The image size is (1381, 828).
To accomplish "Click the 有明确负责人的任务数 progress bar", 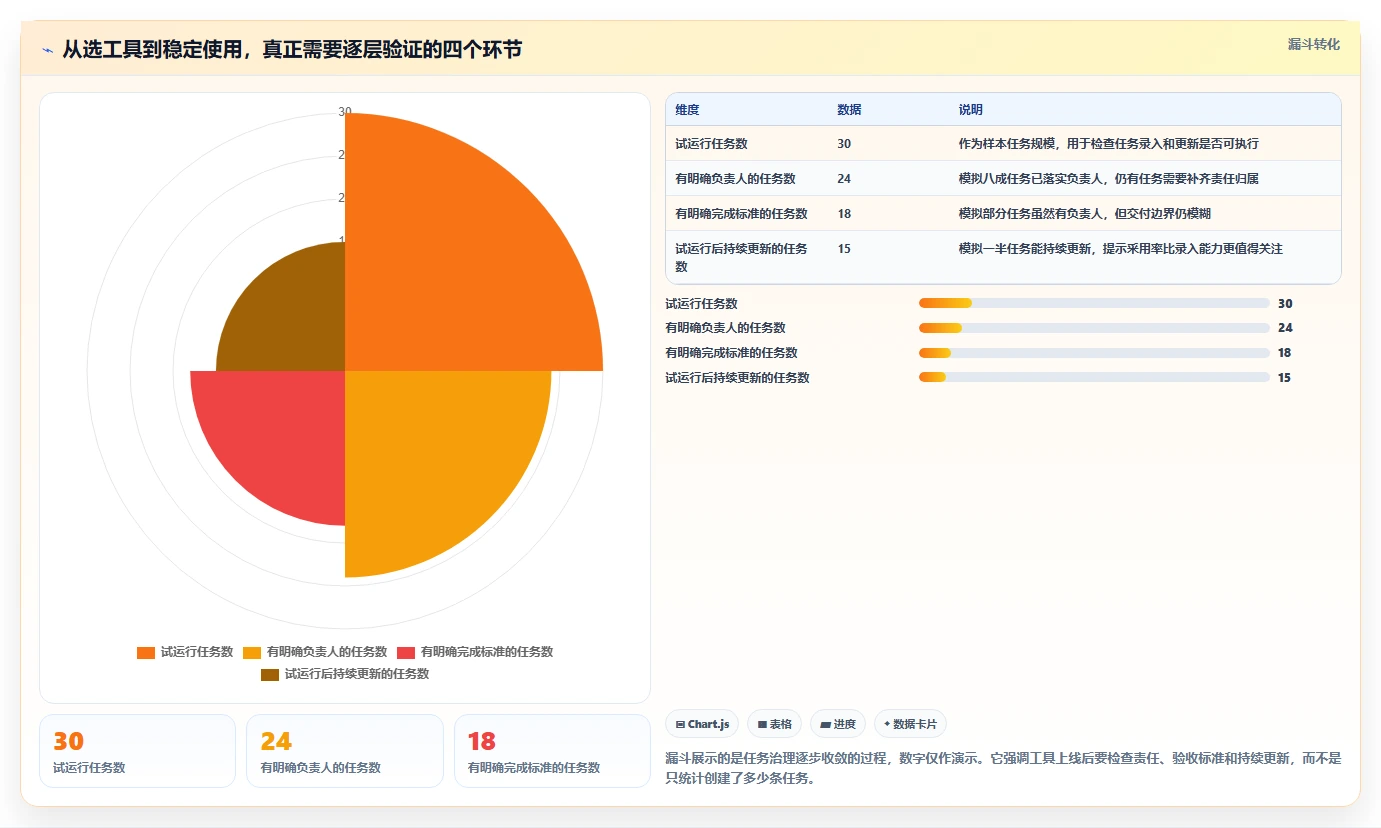I will pos(1094,328).
